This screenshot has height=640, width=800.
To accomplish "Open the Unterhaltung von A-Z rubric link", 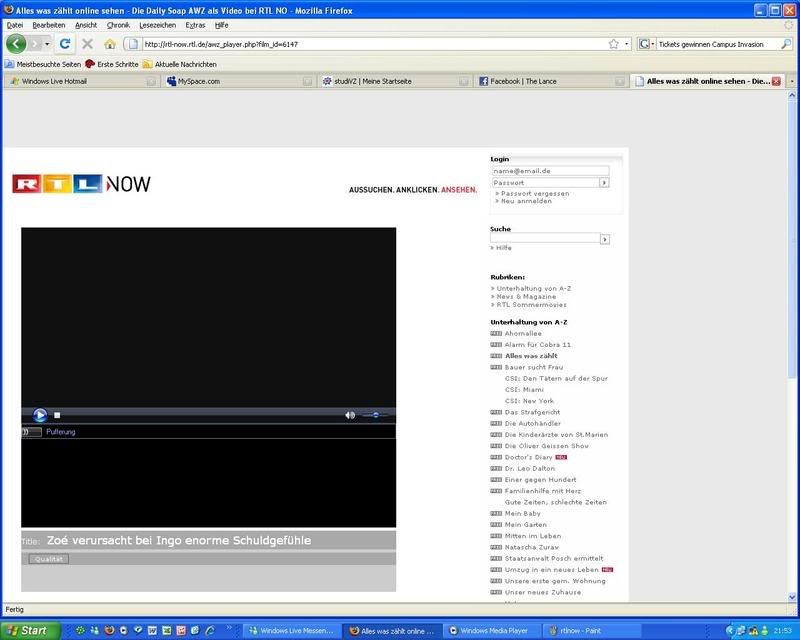I will pyautogui.click(x=534, y=288).
